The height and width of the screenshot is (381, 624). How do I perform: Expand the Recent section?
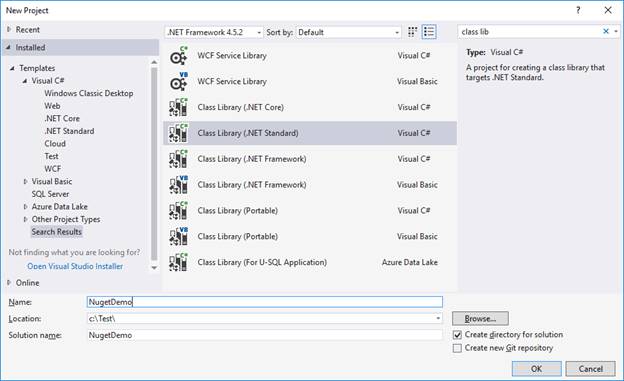9,29
